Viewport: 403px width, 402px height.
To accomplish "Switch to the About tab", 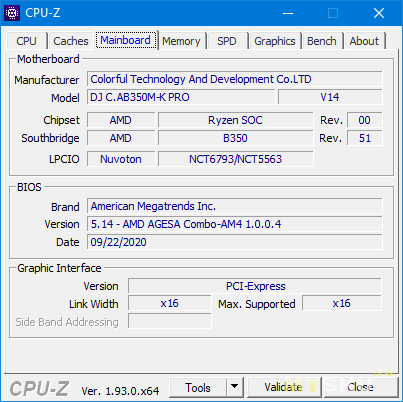I will [x=364, y=41].
